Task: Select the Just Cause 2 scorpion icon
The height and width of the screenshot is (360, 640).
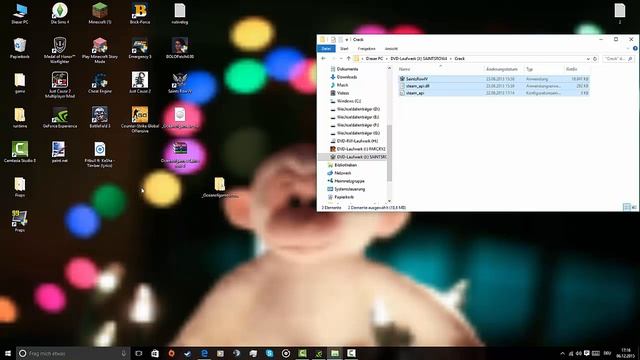Action: coord(140,83)
